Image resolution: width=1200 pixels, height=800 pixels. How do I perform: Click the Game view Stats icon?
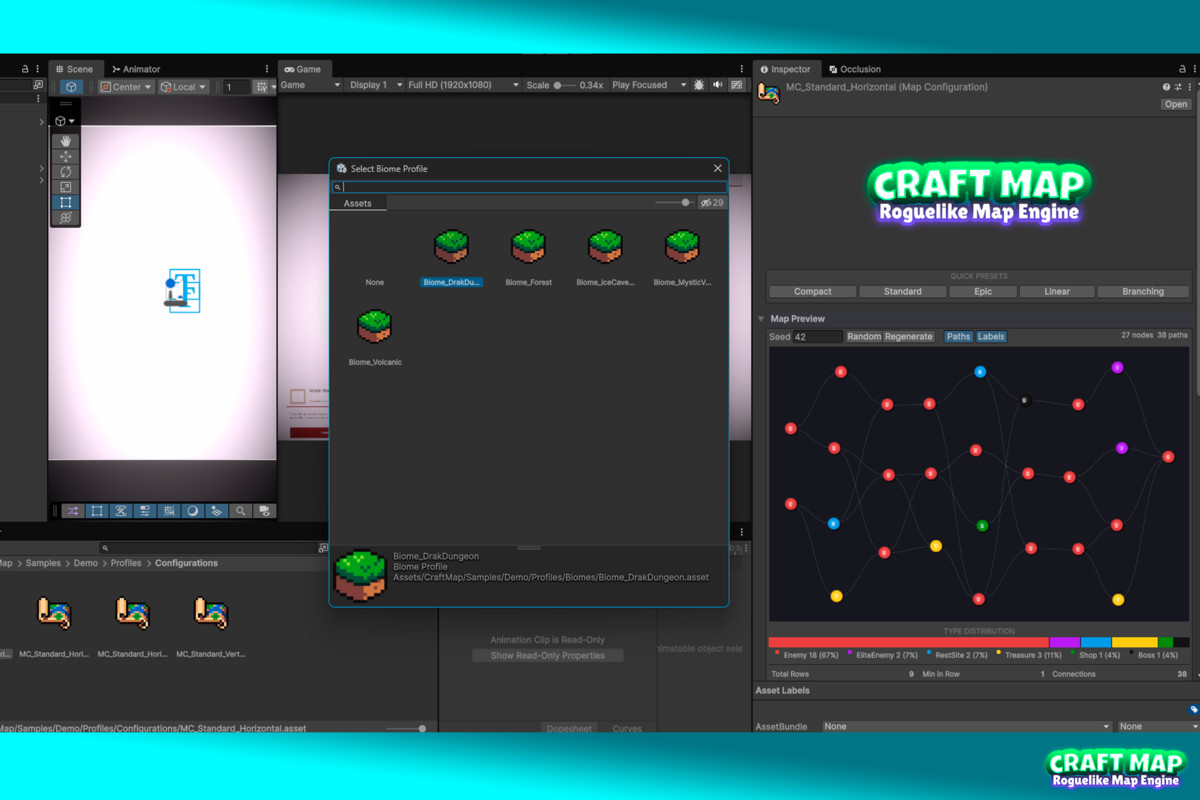click(x=737, y=85)
